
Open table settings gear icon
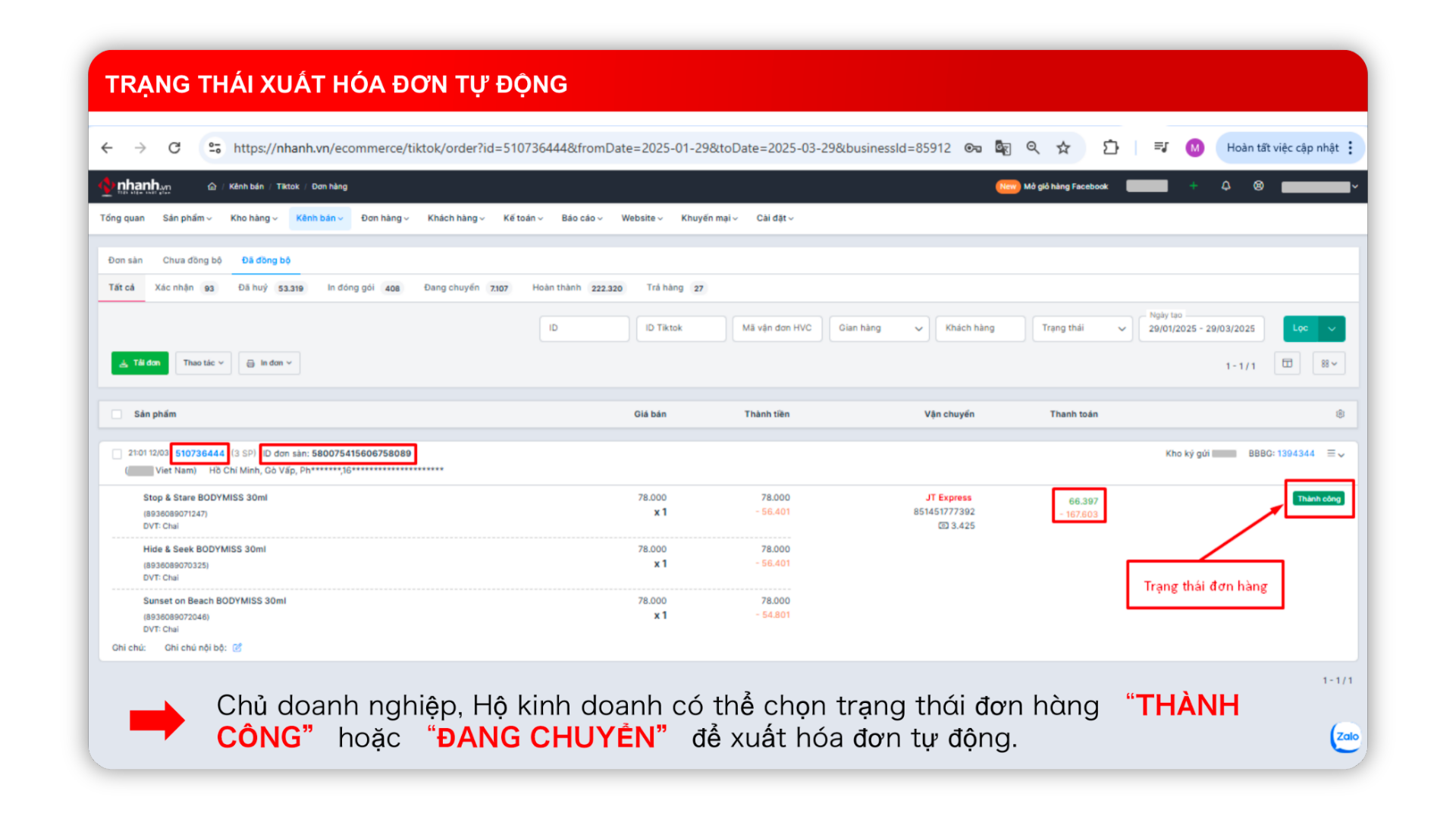tap(1340, 414)
